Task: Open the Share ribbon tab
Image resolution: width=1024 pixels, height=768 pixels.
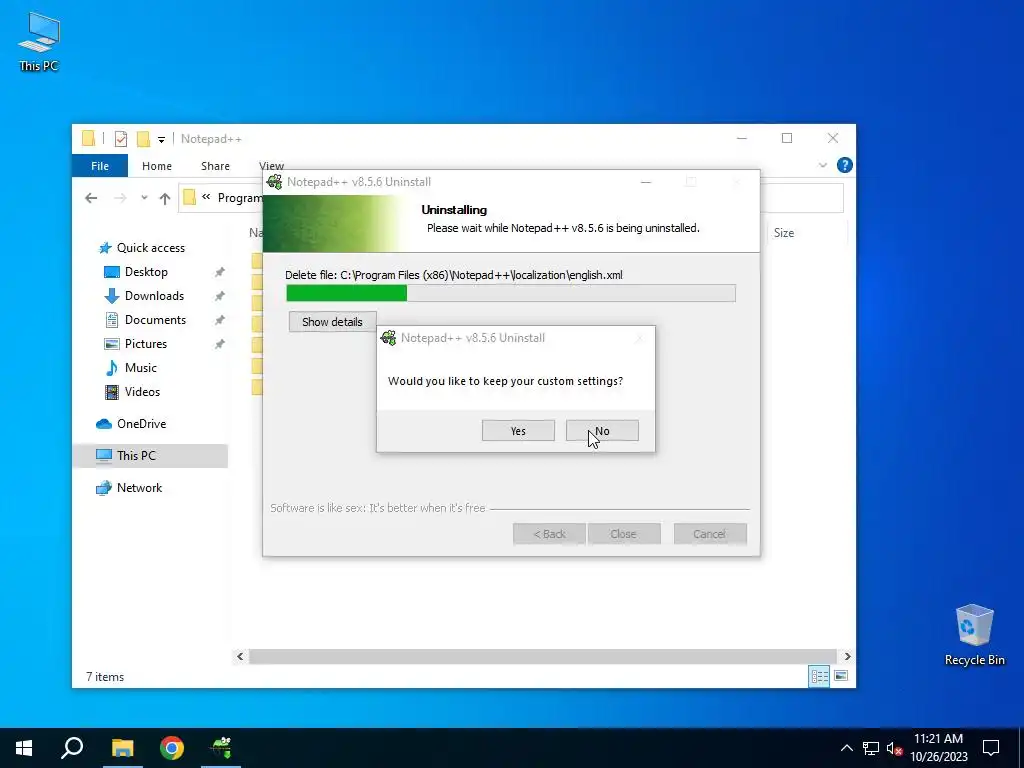Action: coord(215,166)
